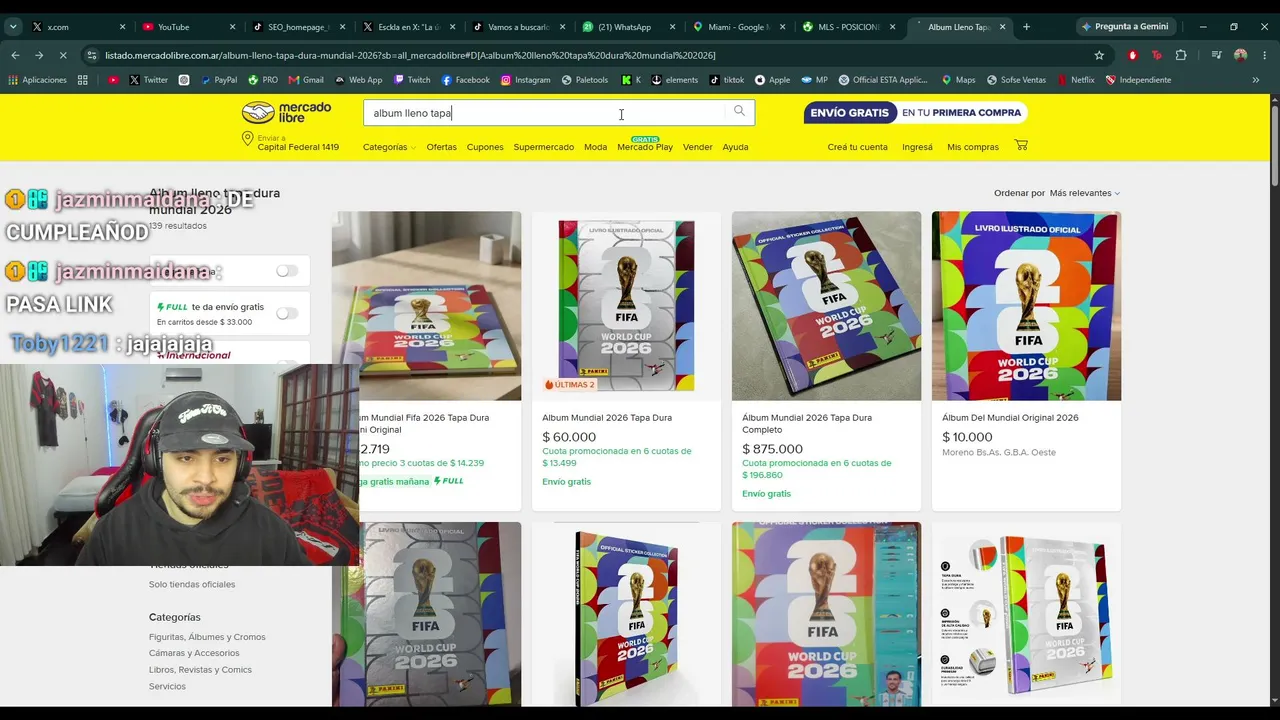This screenshot has width=1280, height=720.
Task: Open the Facebook bookmark
Action: click(x=465, y=80)
